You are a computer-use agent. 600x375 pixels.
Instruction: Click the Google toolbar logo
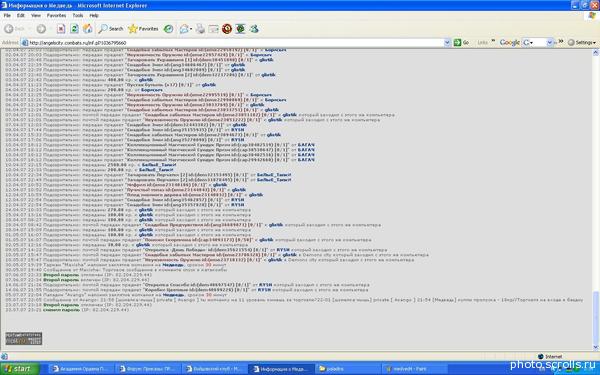point(510,43)
